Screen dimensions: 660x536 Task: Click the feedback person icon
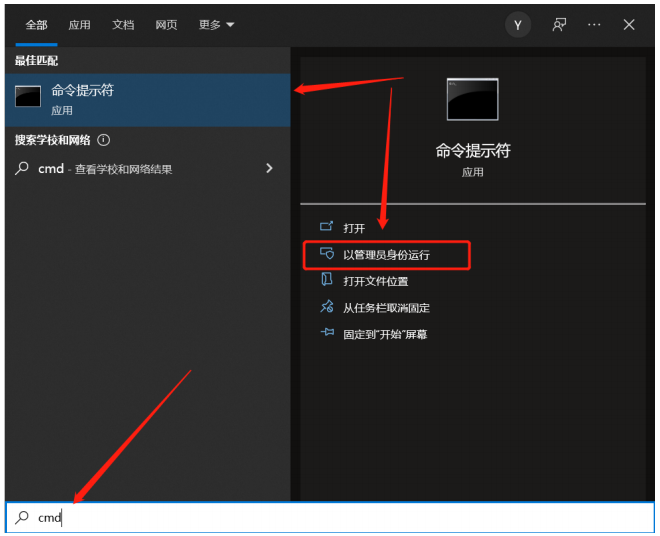pos(559,25)
